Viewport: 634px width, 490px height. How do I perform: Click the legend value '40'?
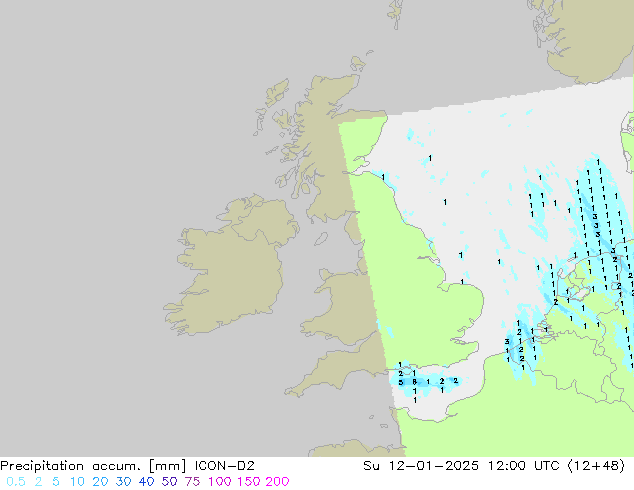point(146,482)
